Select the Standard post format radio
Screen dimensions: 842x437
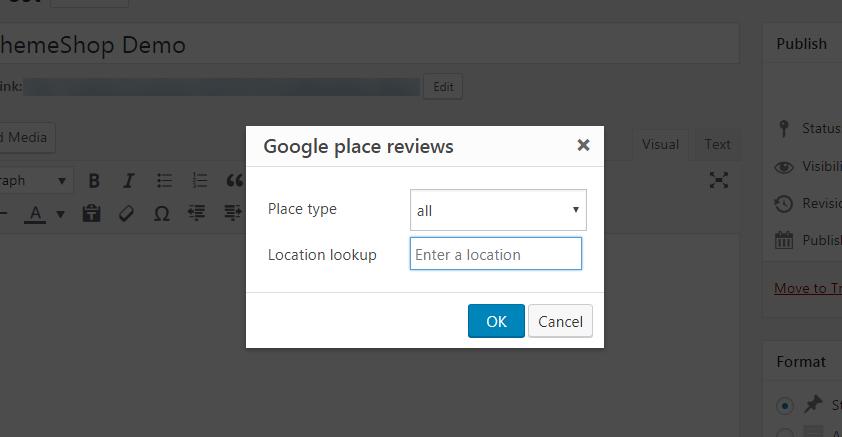[x=785, y=405]
